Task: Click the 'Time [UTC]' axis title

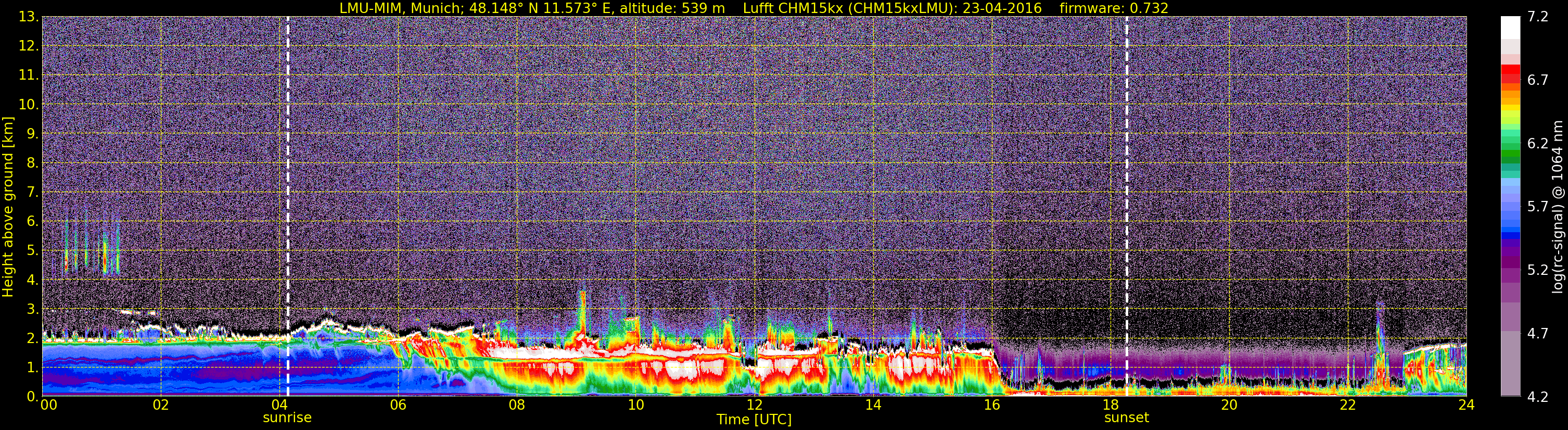Action: (754, 420)
